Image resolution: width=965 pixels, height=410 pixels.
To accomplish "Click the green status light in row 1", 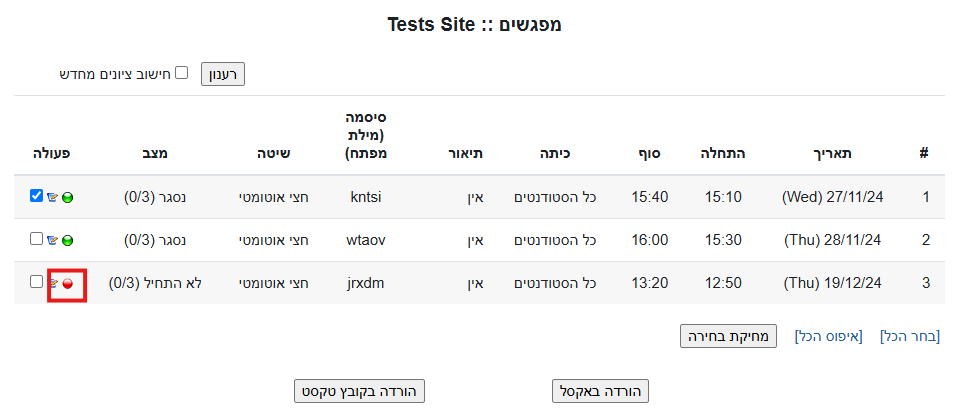I will [68, 198].
